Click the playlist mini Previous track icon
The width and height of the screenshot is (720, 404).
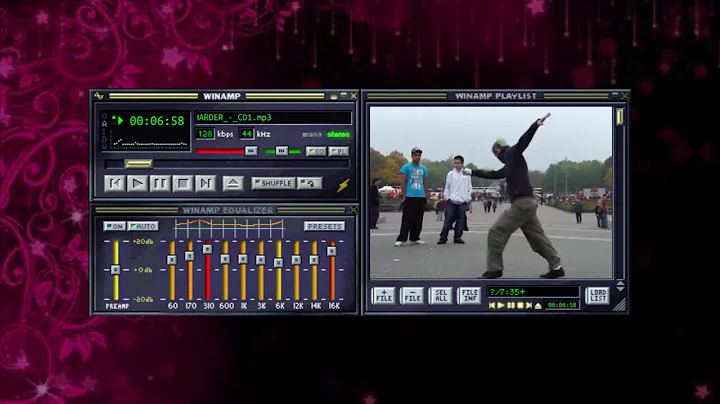492,305
